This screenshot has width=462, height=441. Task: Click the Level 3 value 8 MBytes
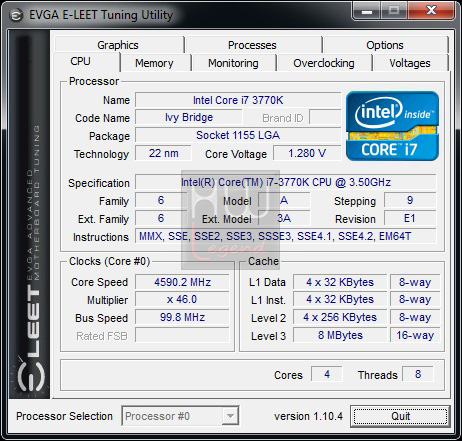tap(340, 335)
